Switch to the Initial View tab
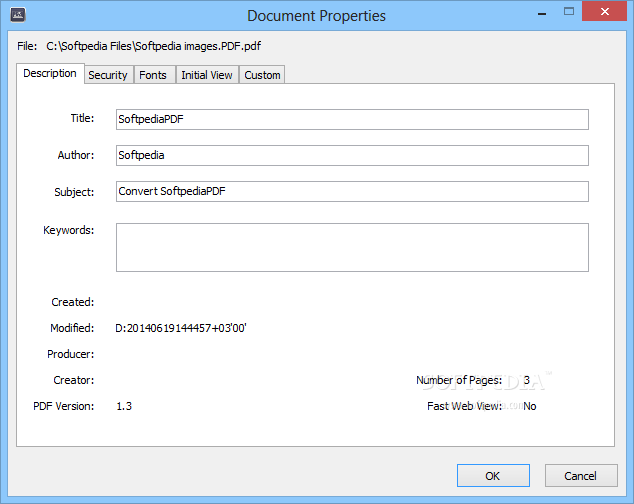 pyautogui.click(x=207, y=75)
